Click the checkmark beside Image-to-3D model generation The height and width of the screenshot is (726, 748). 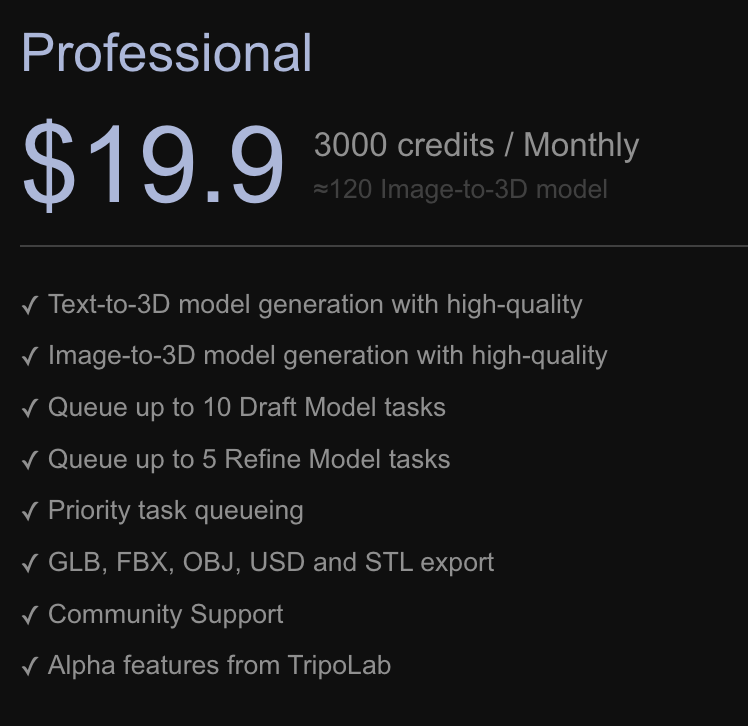(30, 356)
